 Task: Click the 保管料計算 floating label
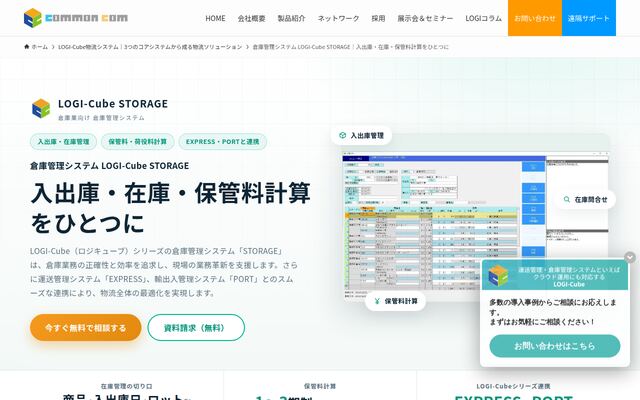tap(396, 301)
